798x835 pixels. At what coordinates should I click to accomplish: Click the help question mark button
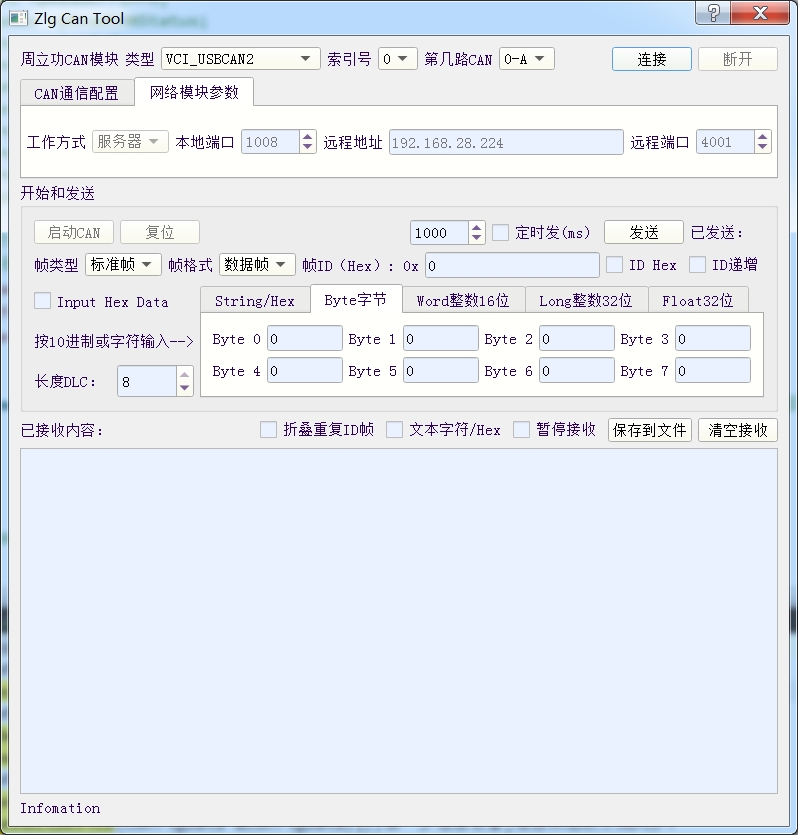pos(713,13)
